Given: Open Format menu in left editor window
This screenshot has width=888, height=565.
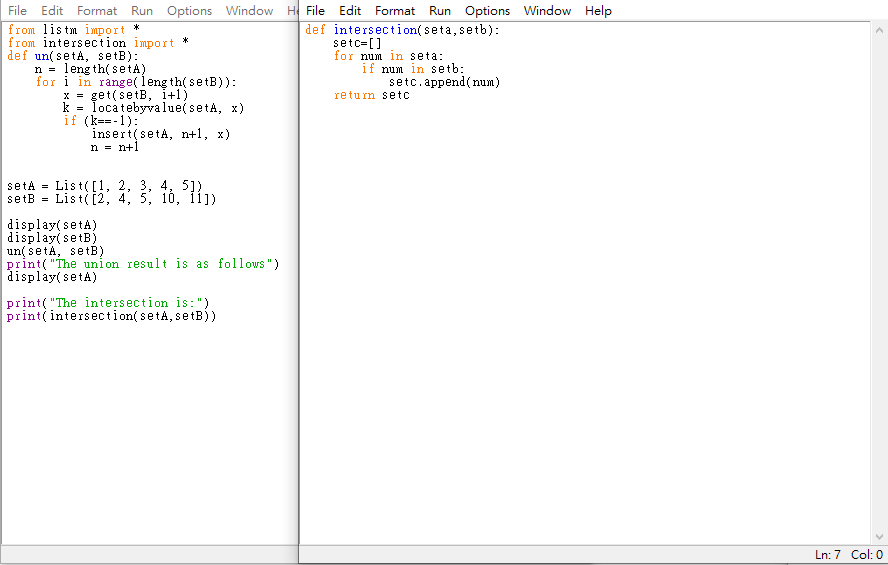Looking at the screenshot, I should click(97, 11).
